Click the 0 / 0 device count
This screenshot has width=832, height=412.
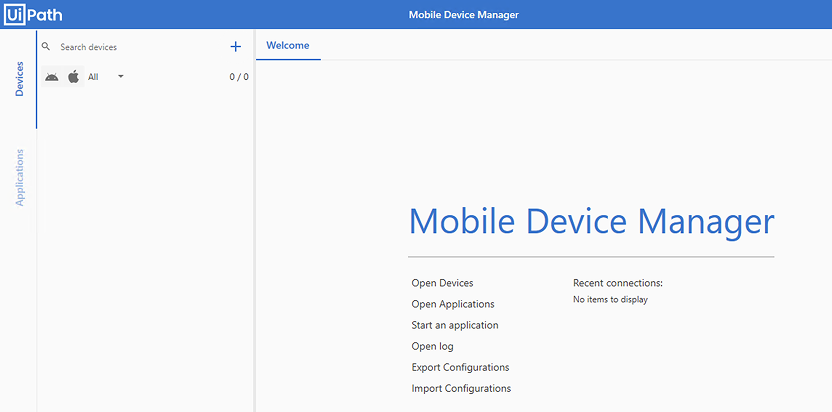coord(239,77)
